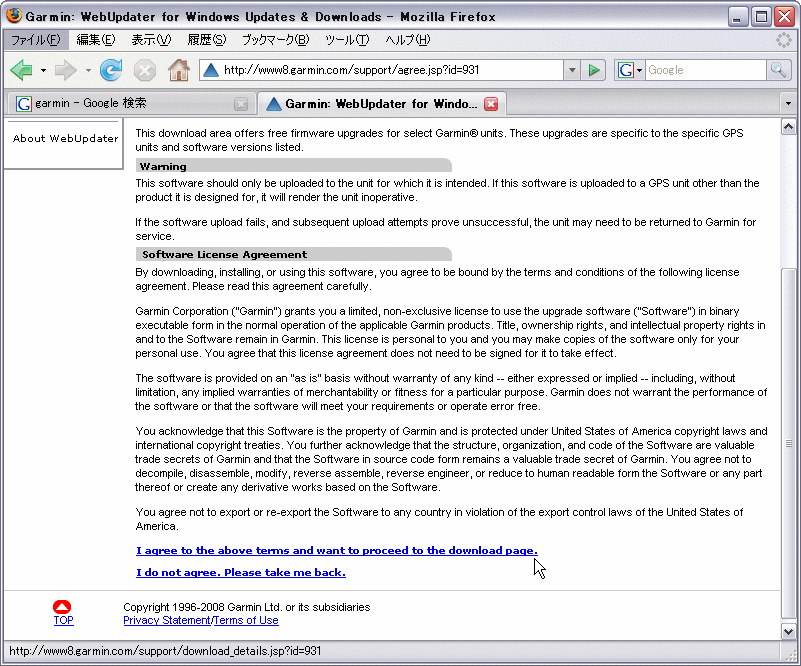Minimize the Firefox window

pos(737,17)
